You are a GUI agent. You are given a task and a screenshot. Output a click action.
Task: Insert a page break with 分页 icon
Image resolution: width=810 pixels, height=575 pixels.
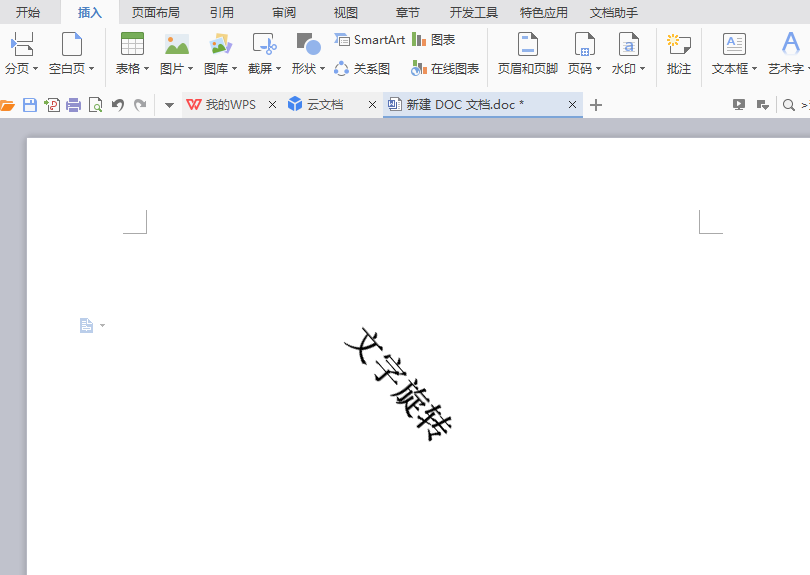[x=22, y=44]
